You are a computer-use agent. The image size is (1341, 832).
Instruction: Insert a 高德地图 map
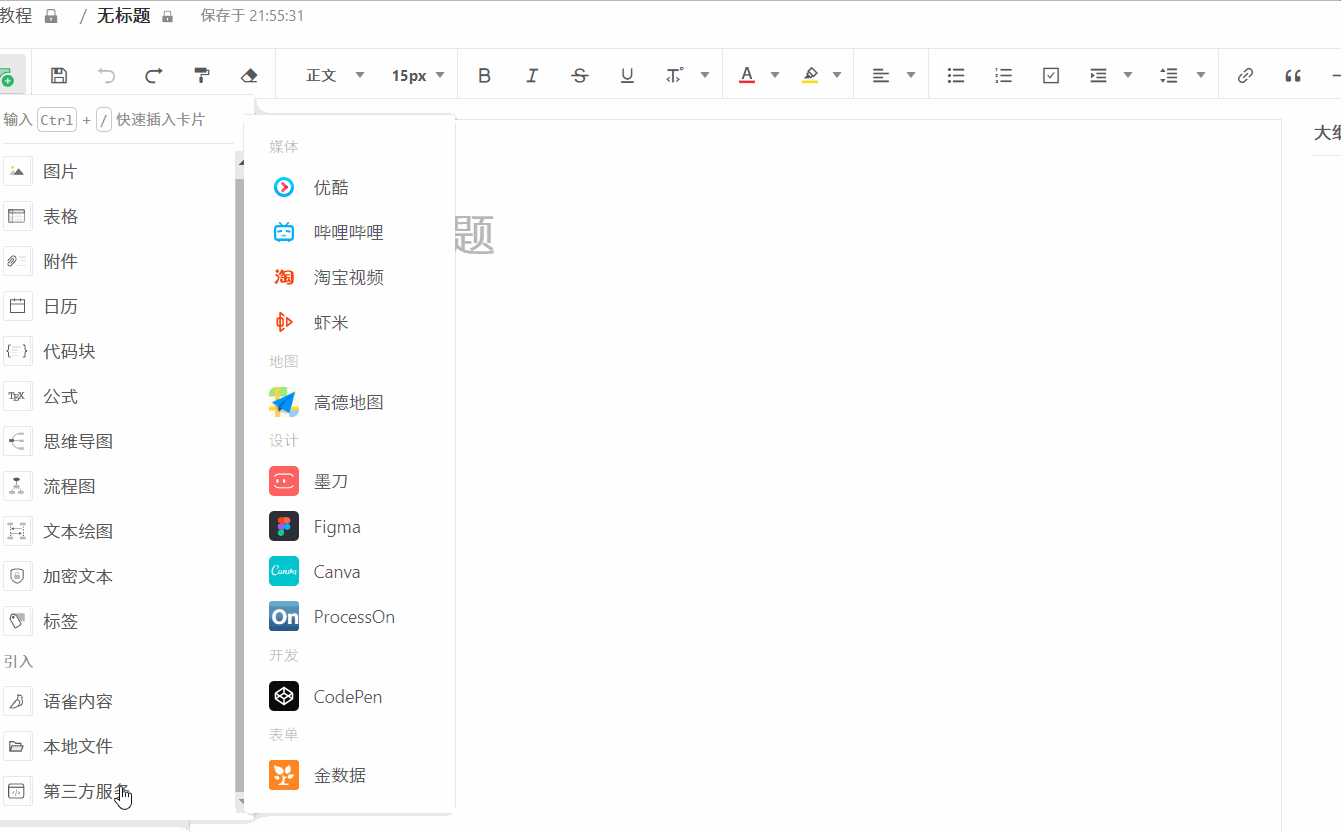click(349, 402)
